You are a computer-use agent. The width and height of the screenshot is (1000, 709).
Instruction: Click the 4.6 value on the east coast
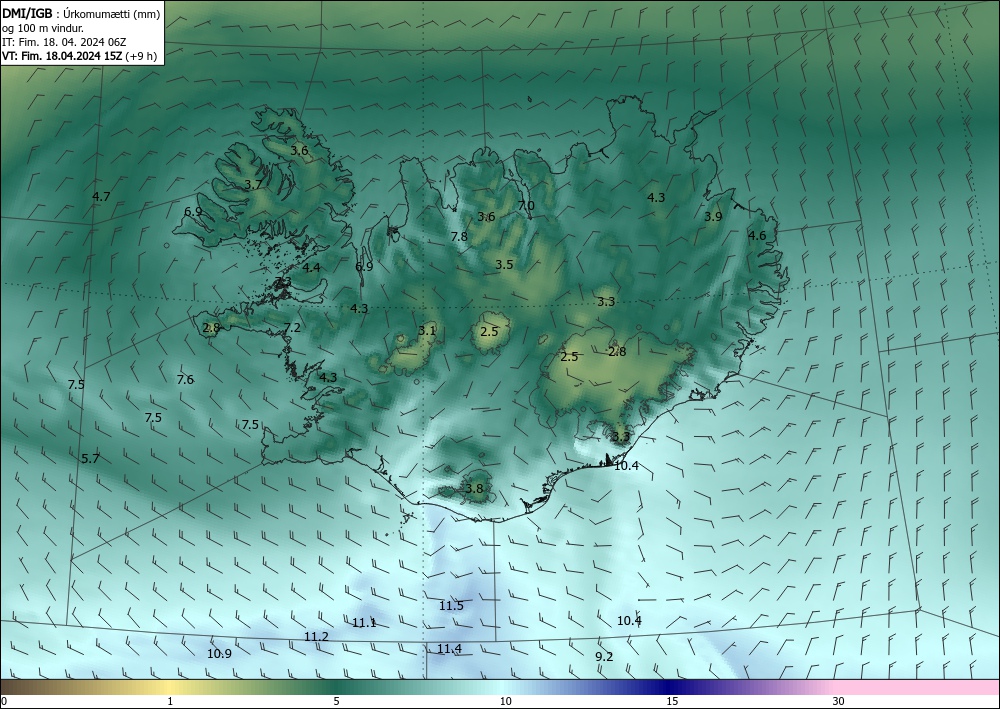click(x=756, y=236)
